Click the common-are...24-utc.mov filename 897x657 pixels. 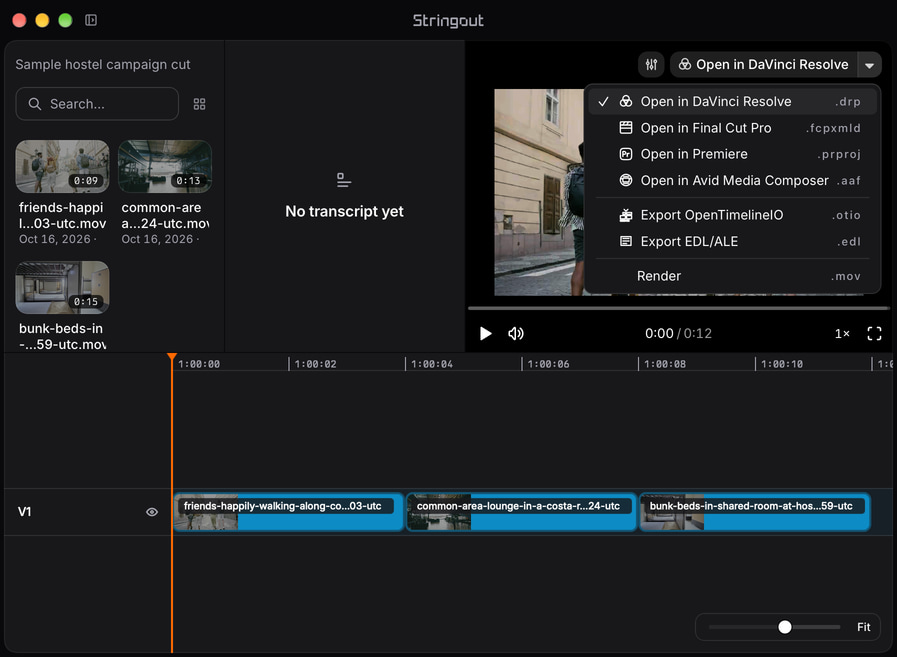coord(165,215)
